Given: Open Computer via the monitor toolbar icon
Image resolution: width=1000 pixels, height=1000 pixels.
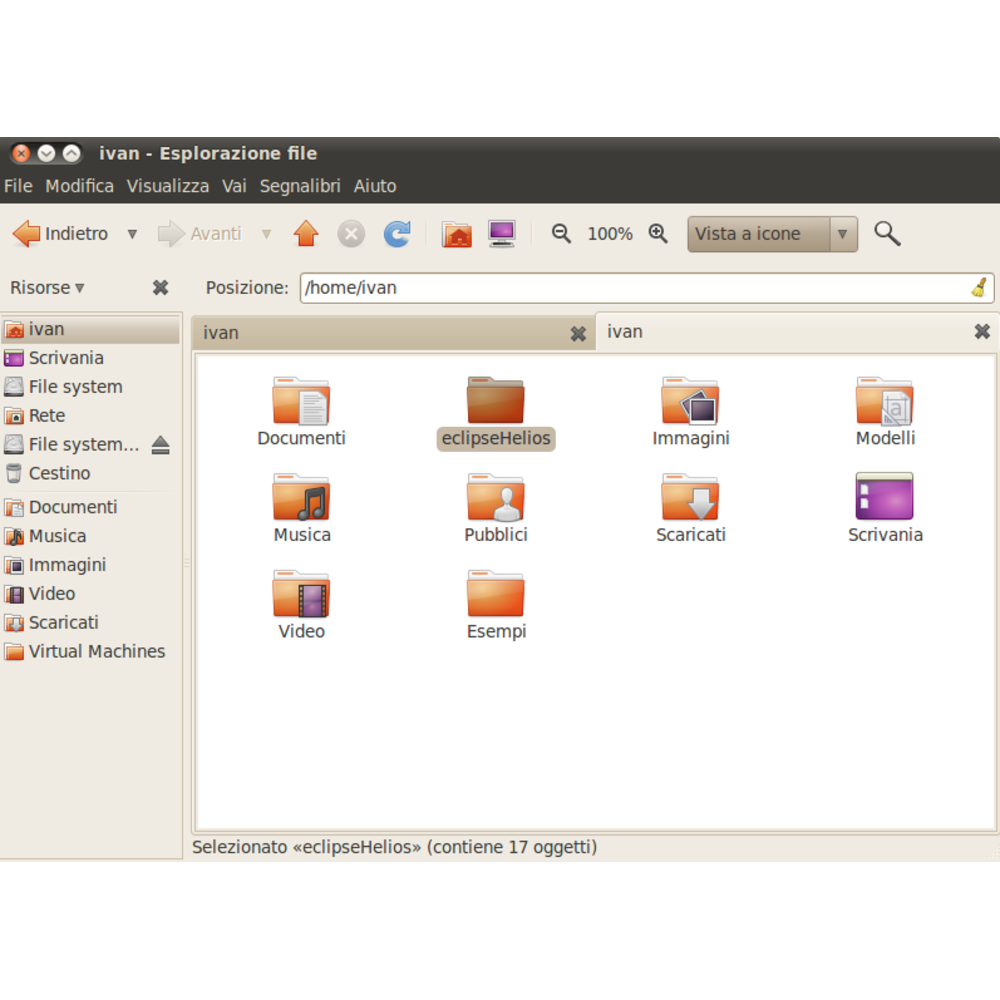Looking at the screenshot, I should 502,234.
